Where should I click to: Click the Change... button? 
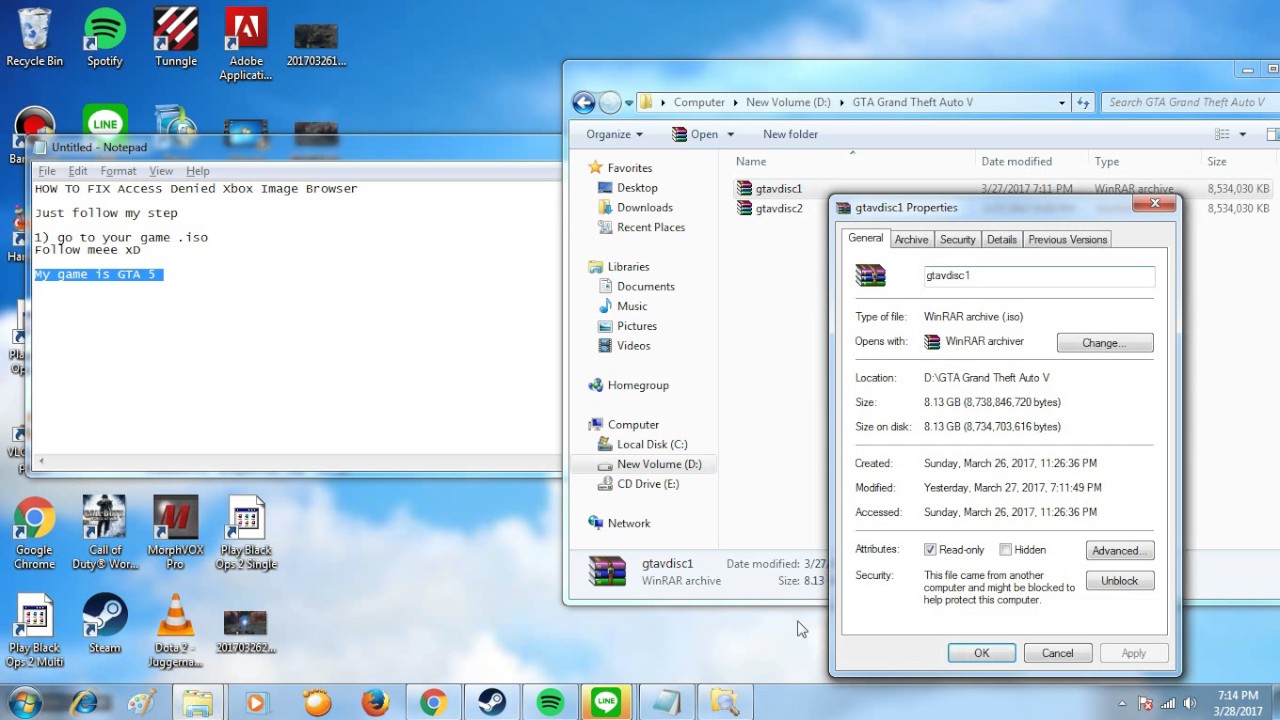coord(1105,343)
